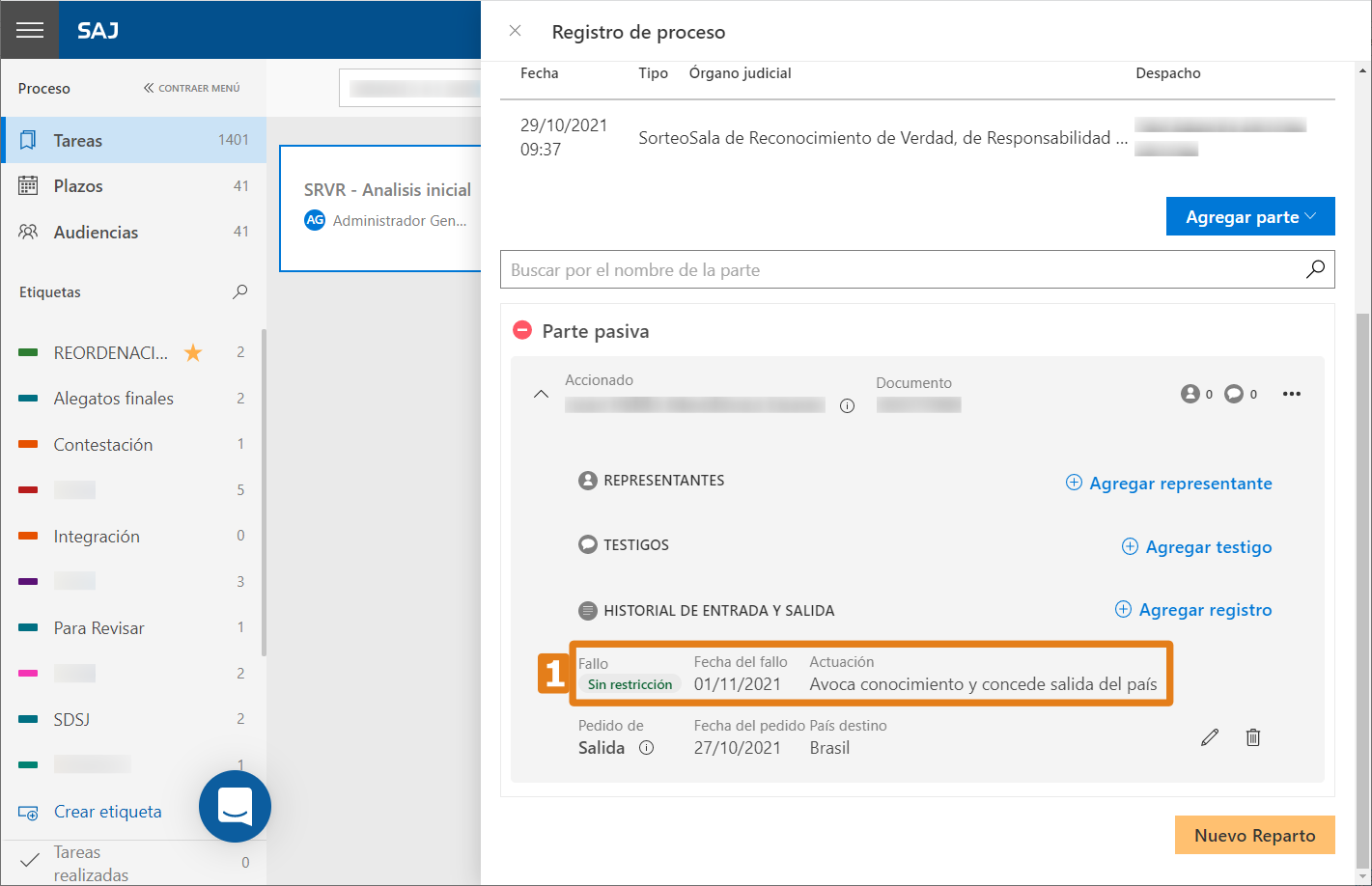Select the REORDENACI... label
Viewport: 1372px width, 886px height.
111,352
